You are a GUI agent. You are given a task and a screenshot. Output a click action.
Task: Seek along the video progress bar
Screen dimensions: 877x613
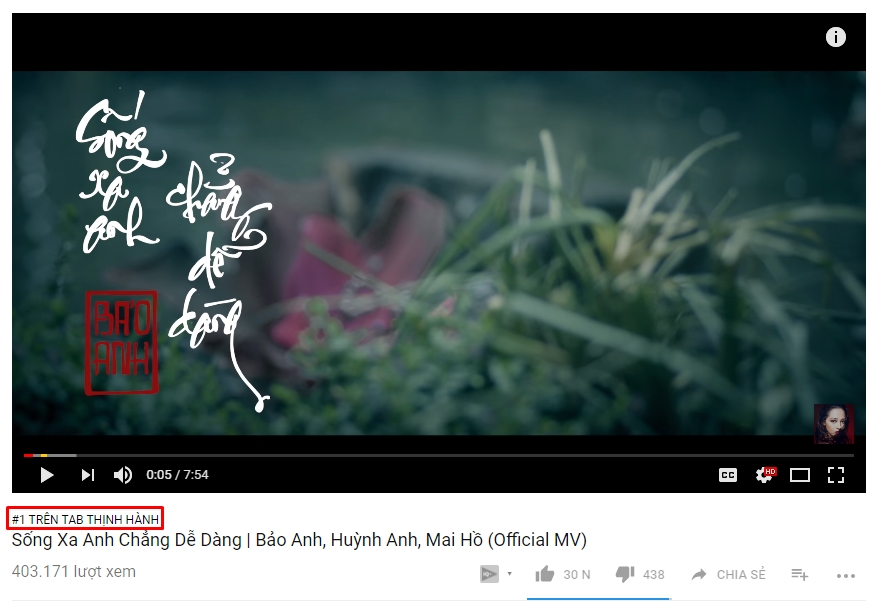click(x=438, y=455)
